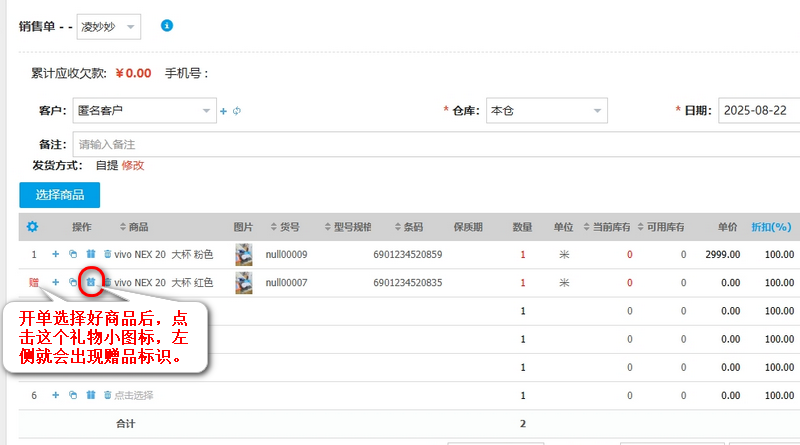Sort by 货号 column arrows
Viewport: 800px width, 445px height.
click(x=273, y=227)
